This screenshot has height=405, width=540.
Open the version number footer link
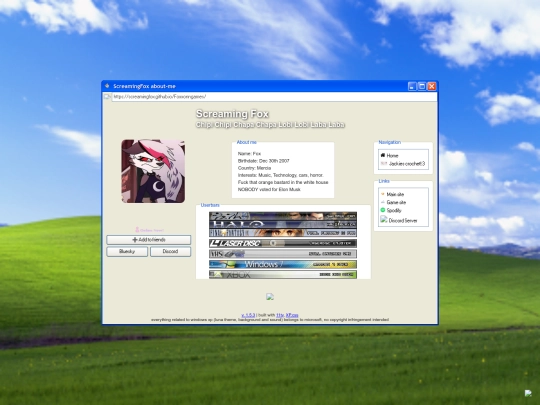pyautogui.click(x=248, y=315)
